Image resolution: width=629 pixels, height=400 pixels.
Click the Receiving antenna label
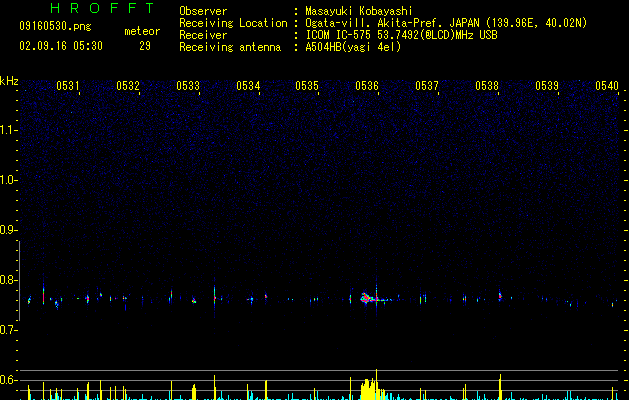230,47
